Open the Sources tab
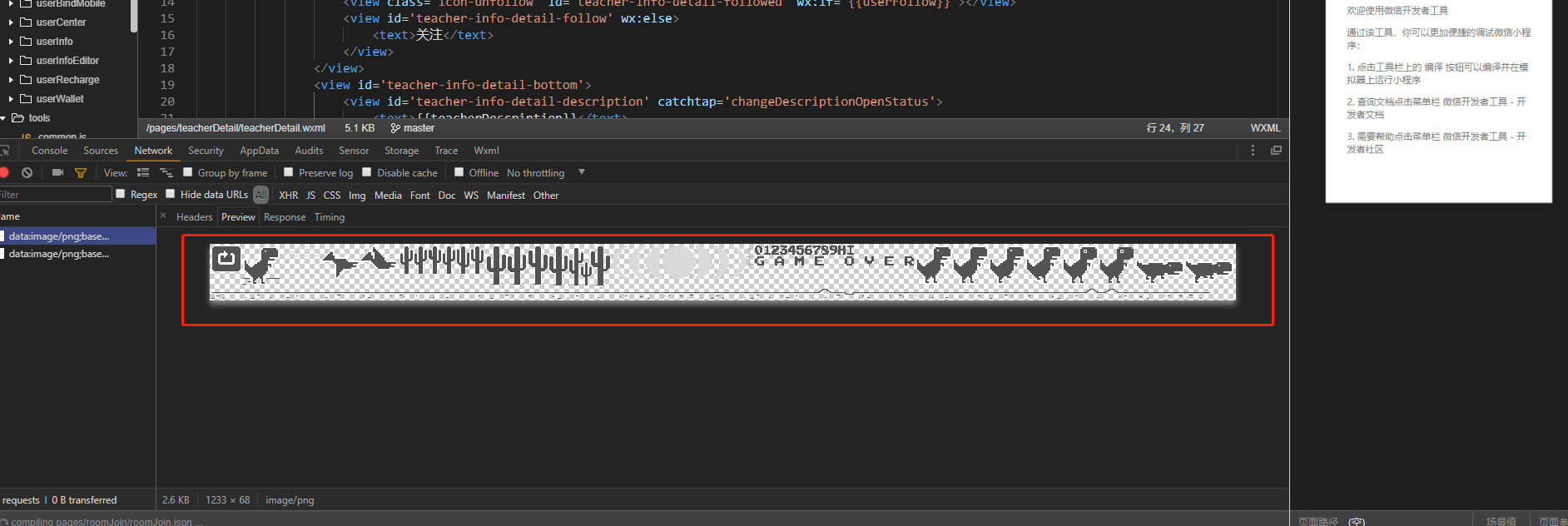Viewport: 1568px width, 526px height. 101,151
